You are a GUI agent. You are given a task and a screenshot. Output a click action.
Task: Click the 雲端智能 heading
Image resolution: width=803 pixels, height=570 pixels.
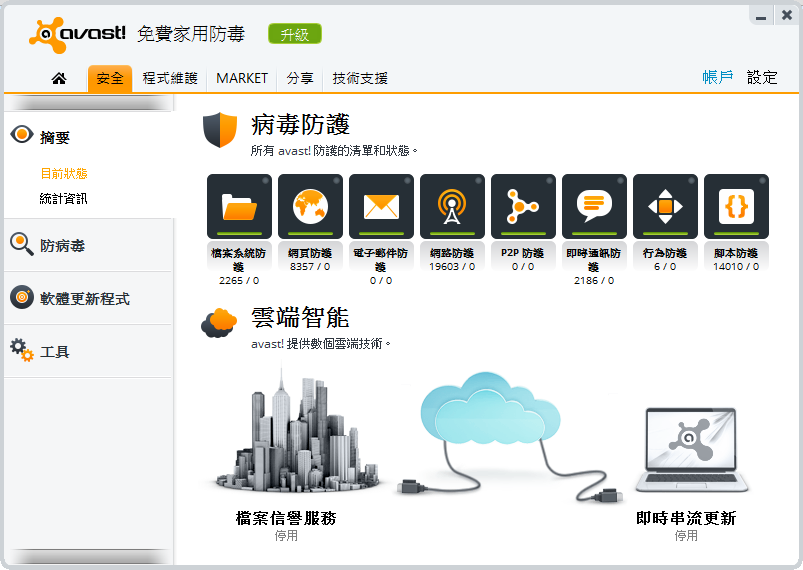(x=301, y=318)
